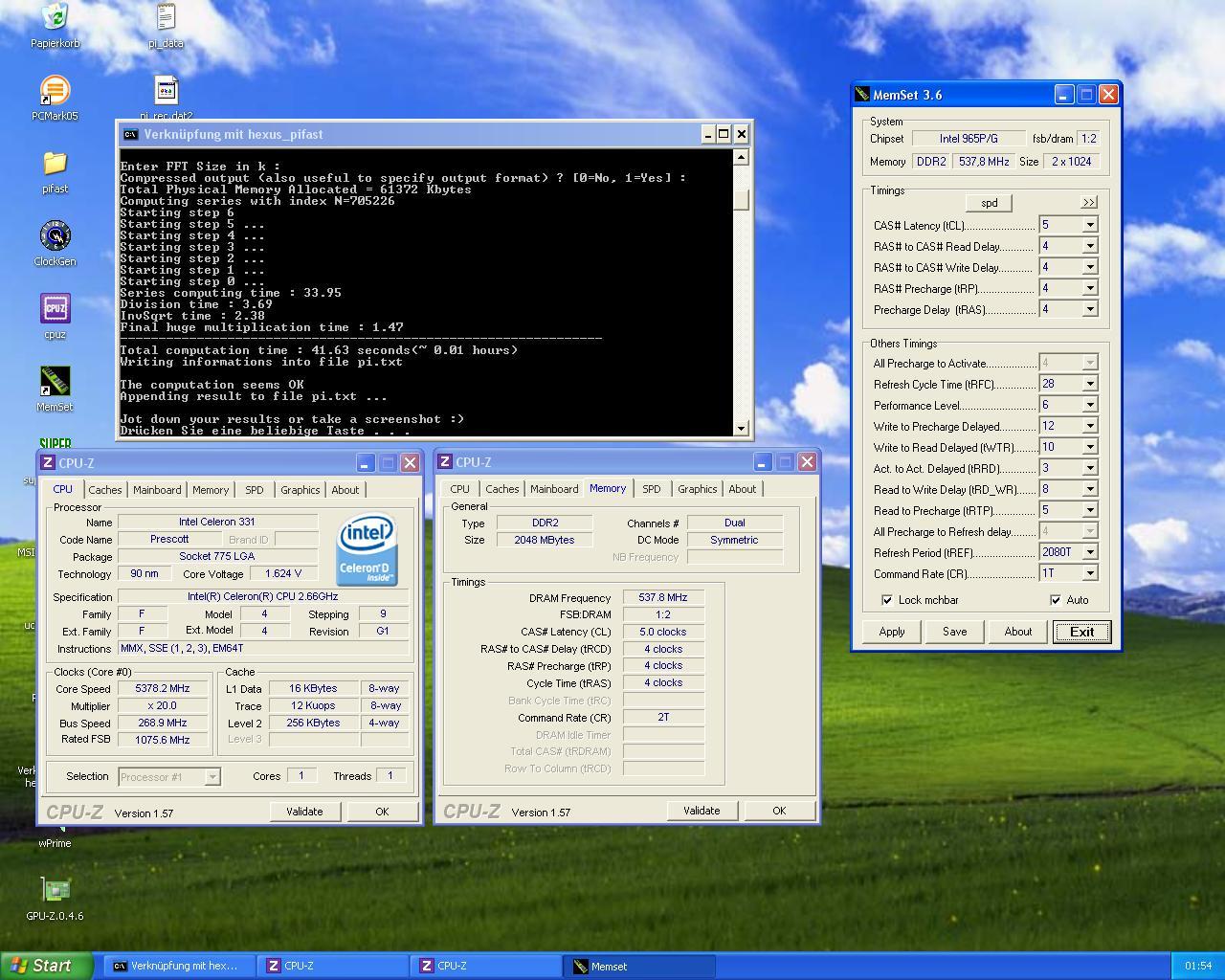The width and height of the screenshot is (1225, 980).
Task: Click the Memory tab CPU-Z window title icon
Action: [445, 461]
